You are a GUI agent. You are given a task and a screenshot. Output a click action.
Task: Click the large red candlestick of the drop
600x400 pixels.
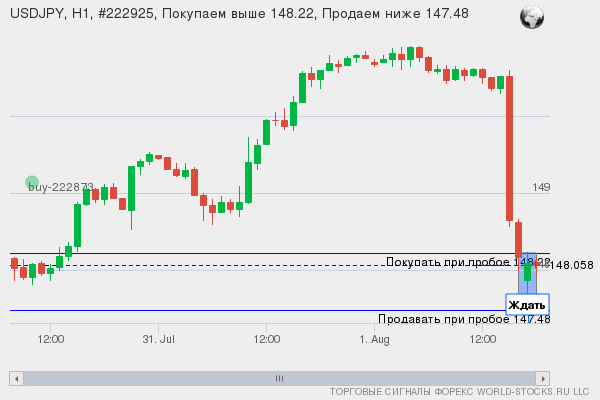[x=509, y=149]
